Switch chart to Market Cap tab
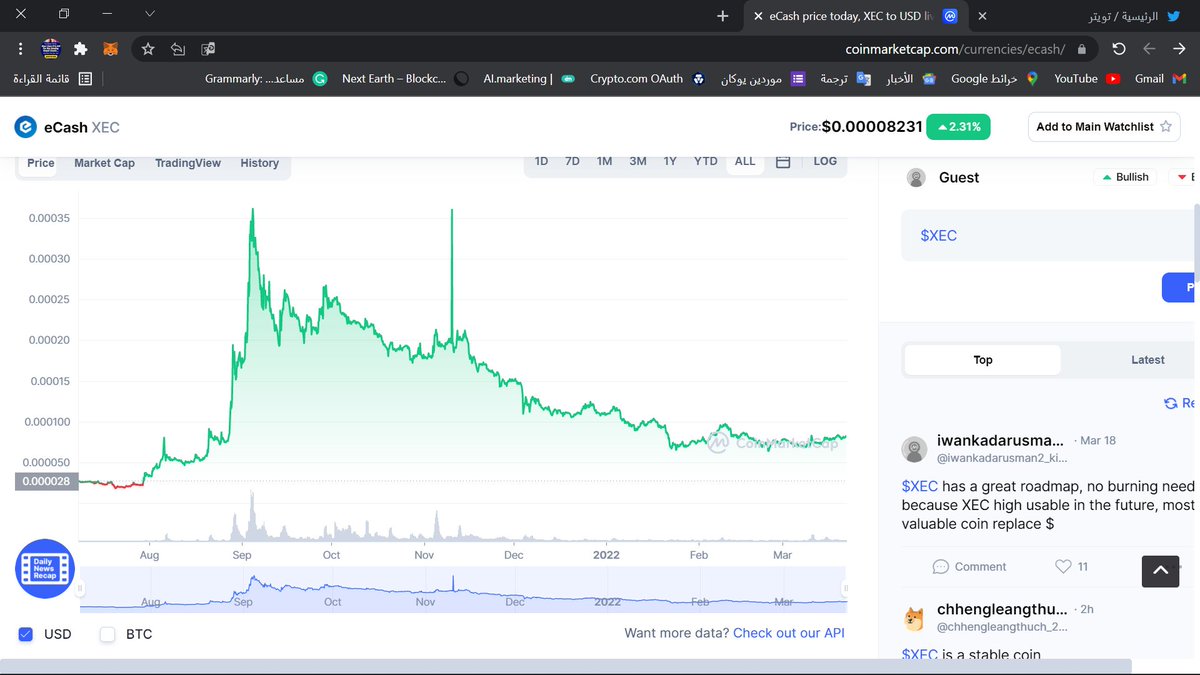The image size is (1200, 675). pyautogui.click(x=104, y=163)
